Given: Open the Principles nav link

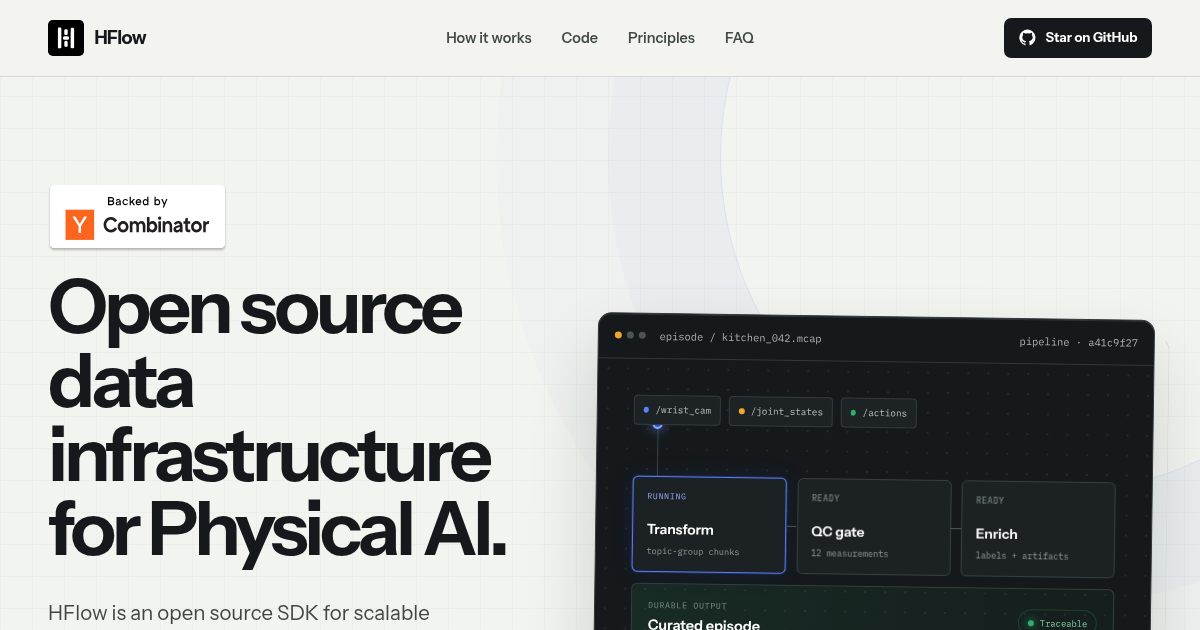Looking at the screenshot, I should point(661,38).
